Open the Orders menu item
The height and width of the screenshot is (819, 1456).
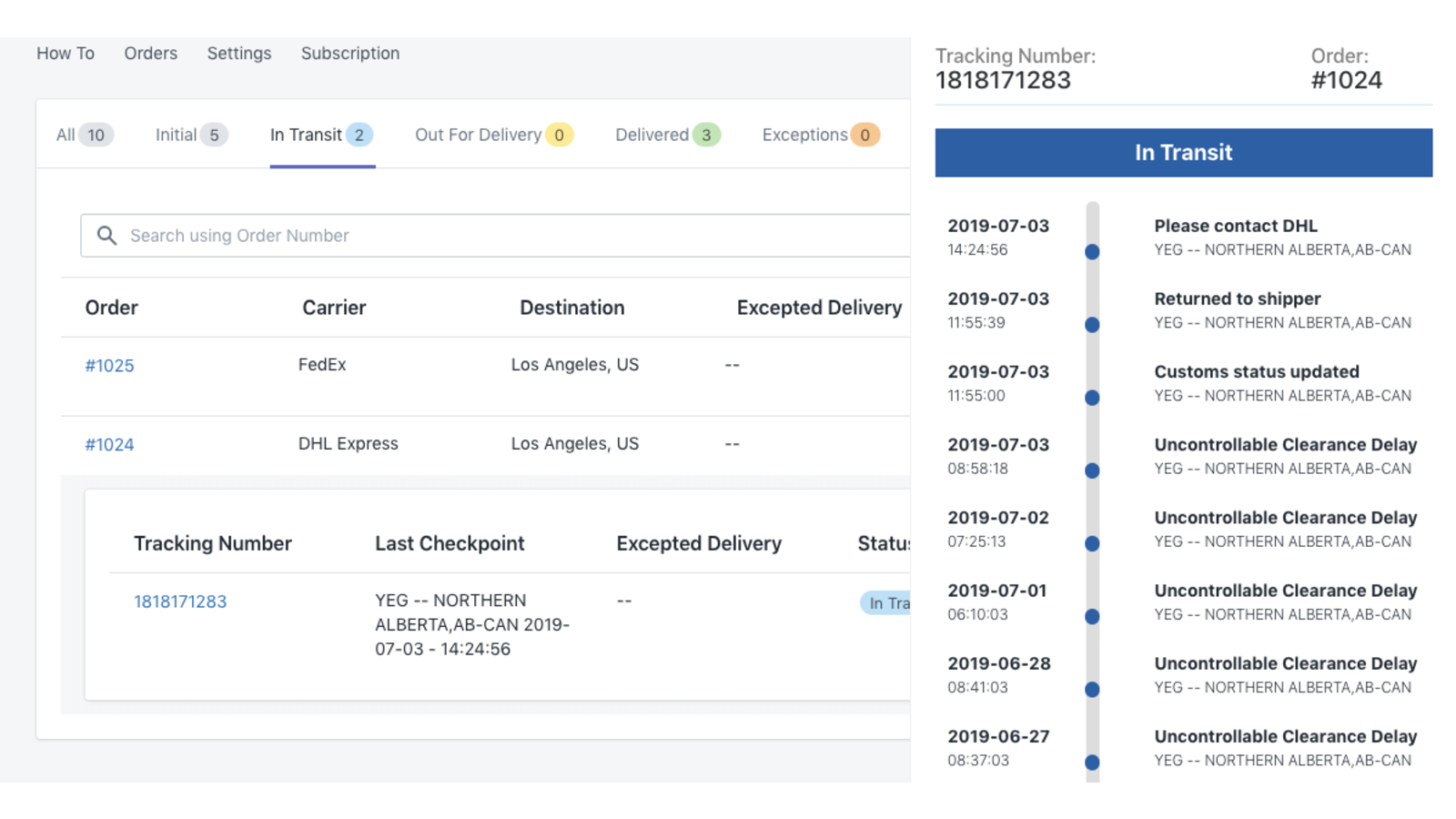click(151, 54)
